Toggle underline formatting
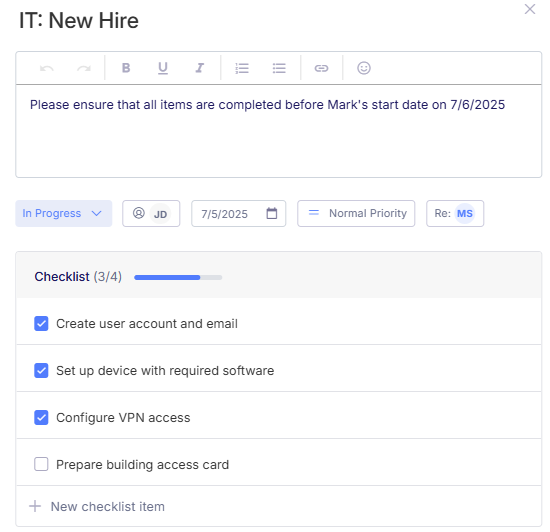Screen dimensions: 550x532 pos(163,68)
